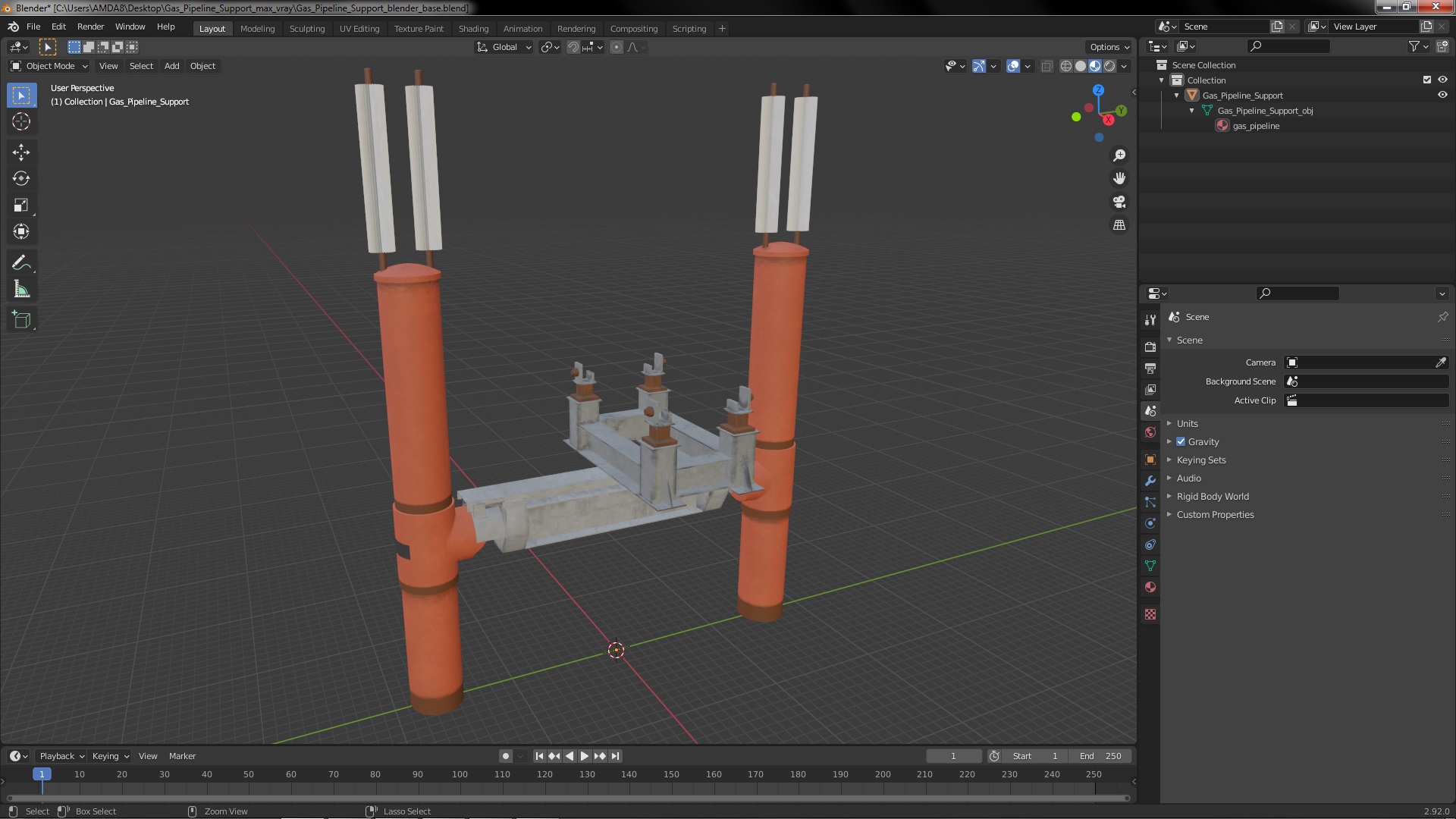Toggle camera view icon in viewport

[x=1119, y=202]
